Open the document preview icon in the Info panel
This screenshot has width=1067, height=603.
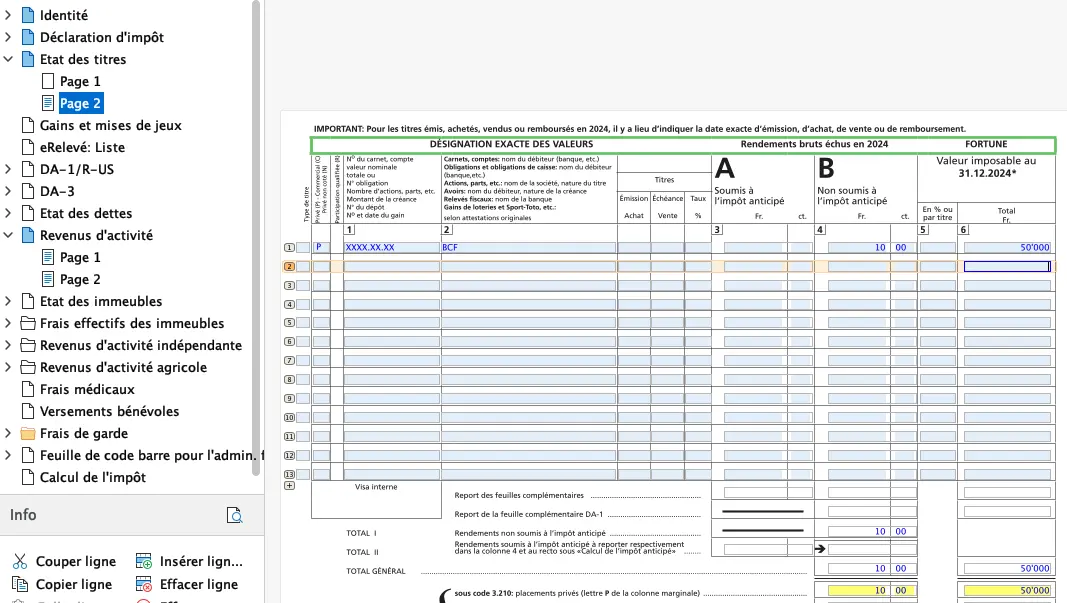234,515
